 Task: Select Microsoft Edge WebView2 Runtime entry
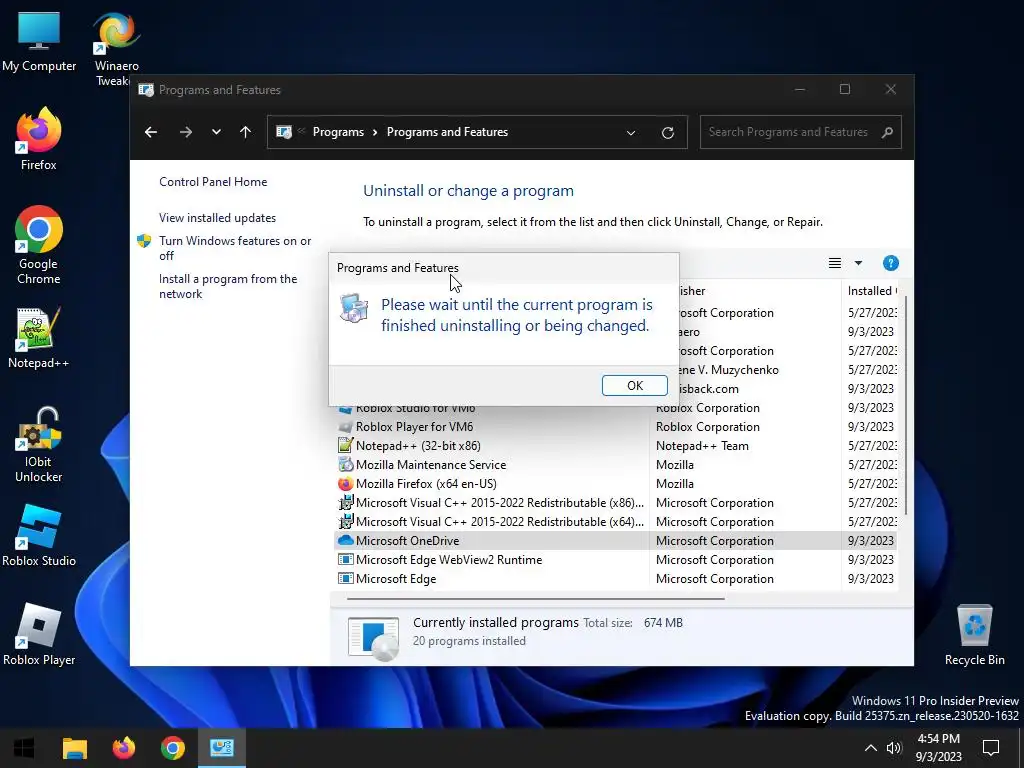pyautogui.click(x=614, y=560)
